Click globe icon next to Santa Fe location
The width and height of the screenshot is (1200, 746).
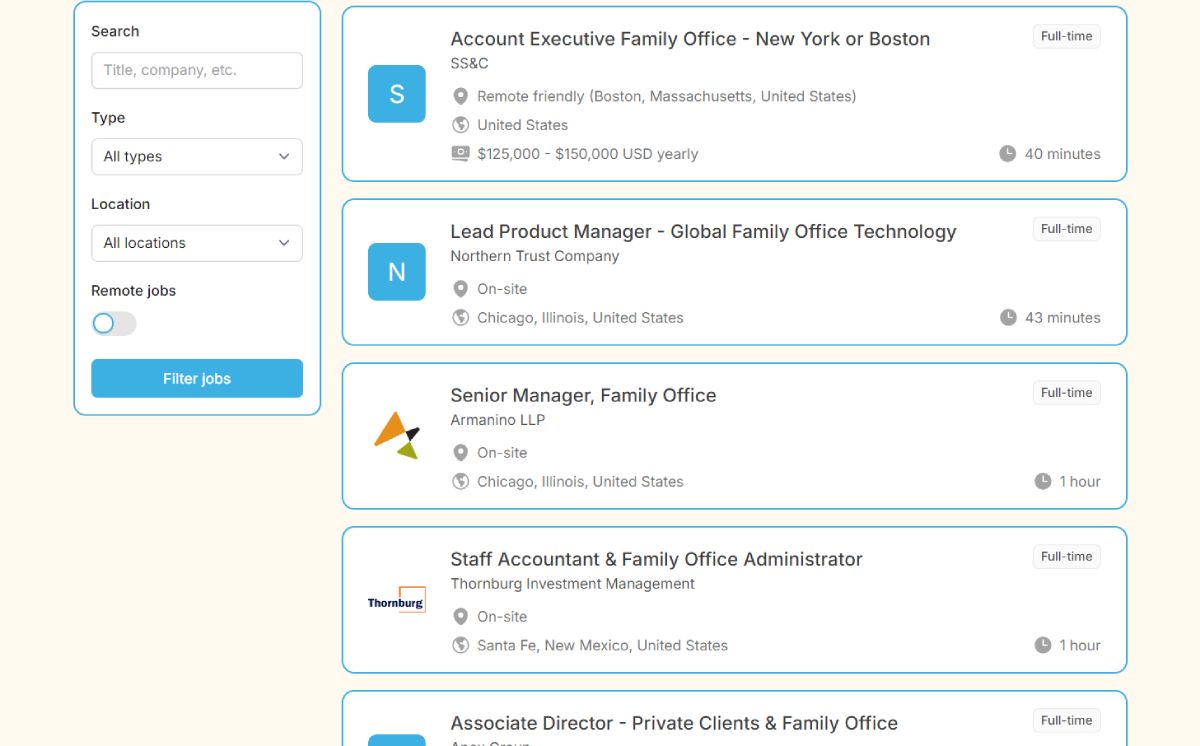[460, 646]
